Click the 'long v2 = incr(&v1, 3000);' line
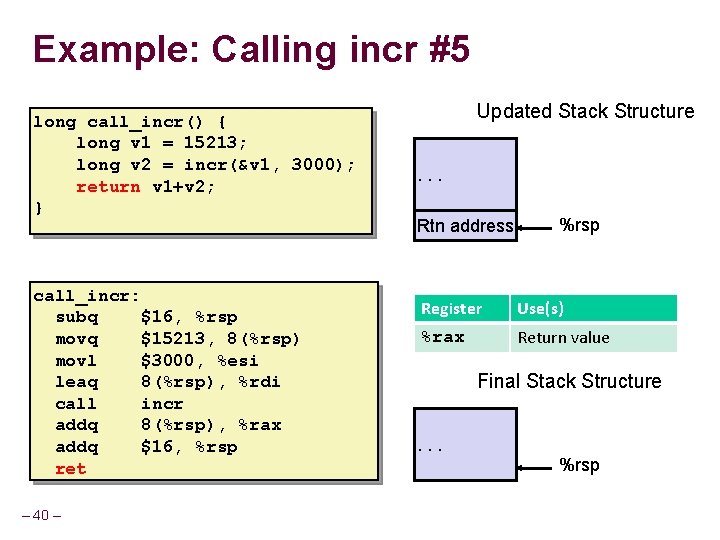The width and height of the screenshot is (720, 540). click(215, 165)
